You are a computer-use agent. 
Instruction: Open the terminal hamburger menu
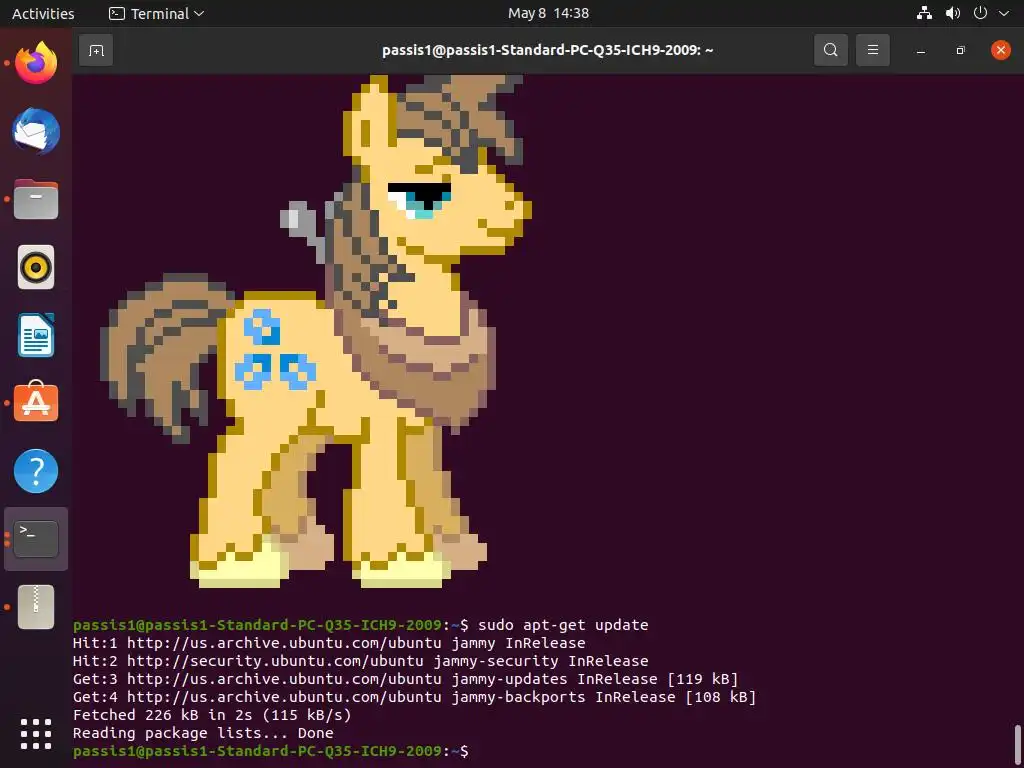tap(872, 50)
